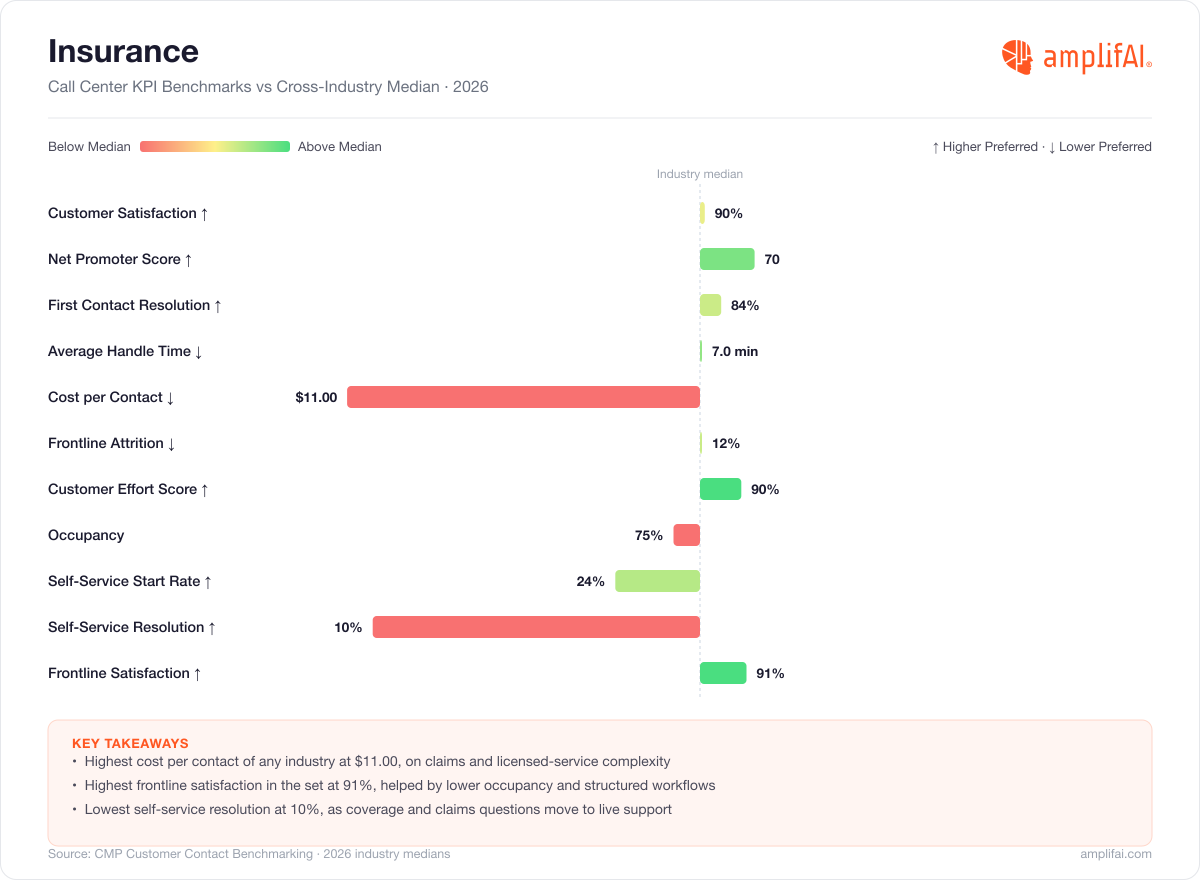Click the KEY TAKEAWAYS heading
The height and width of the screenshot is (880, 1200).
point(130,743)
